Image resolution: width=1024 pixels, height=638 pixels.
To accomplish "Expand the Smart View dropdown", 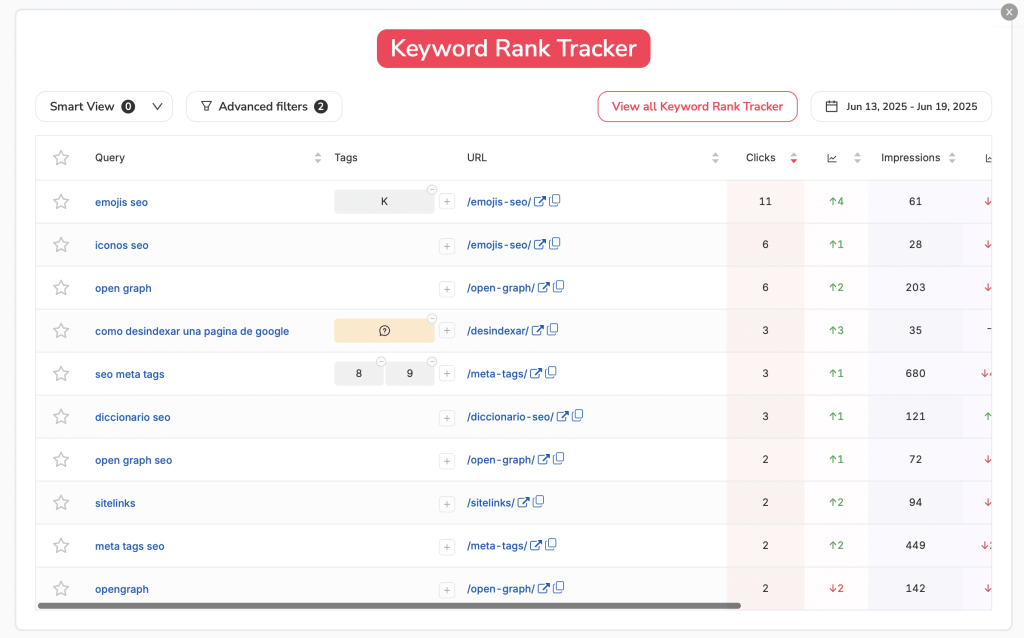I will click(x=157, y=106).
